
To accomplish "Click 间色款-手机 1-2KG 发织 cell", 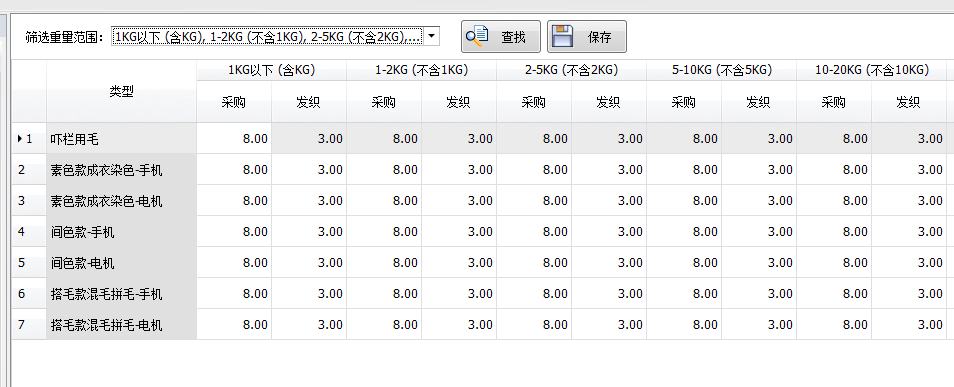I will (459, 232).
